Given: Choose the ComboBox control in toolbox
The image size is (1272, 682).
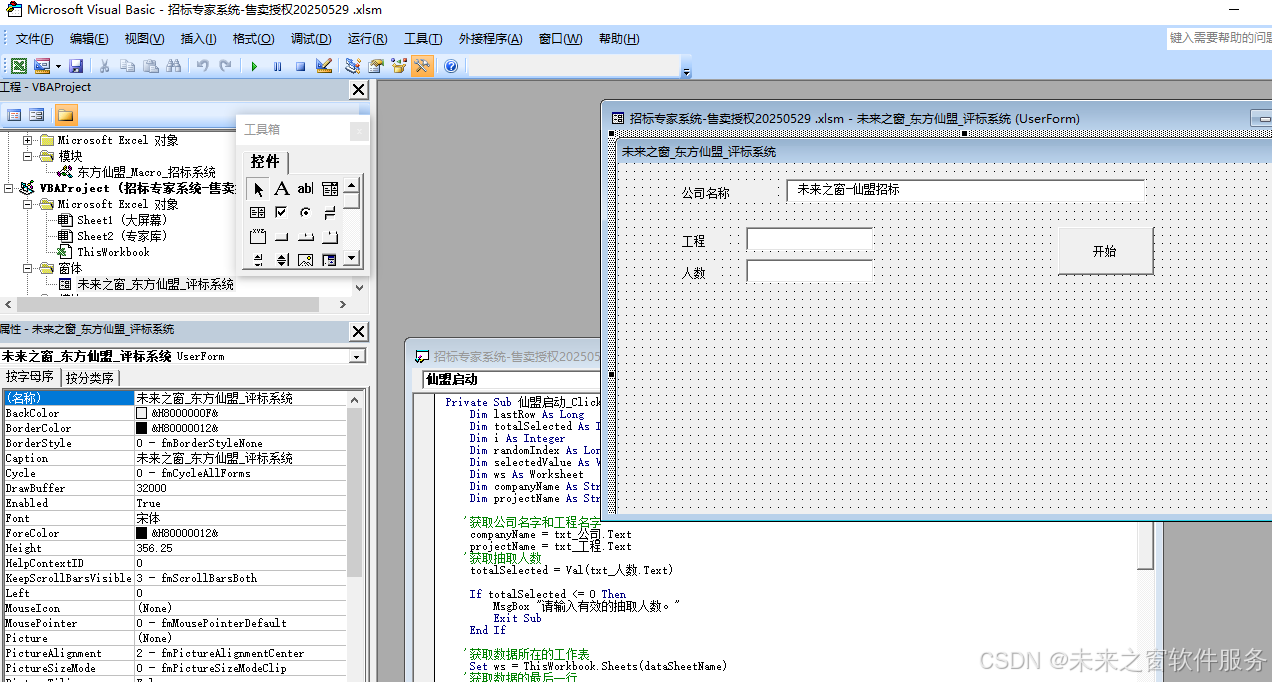Looking at the screenshot, I should click(329, 188).
